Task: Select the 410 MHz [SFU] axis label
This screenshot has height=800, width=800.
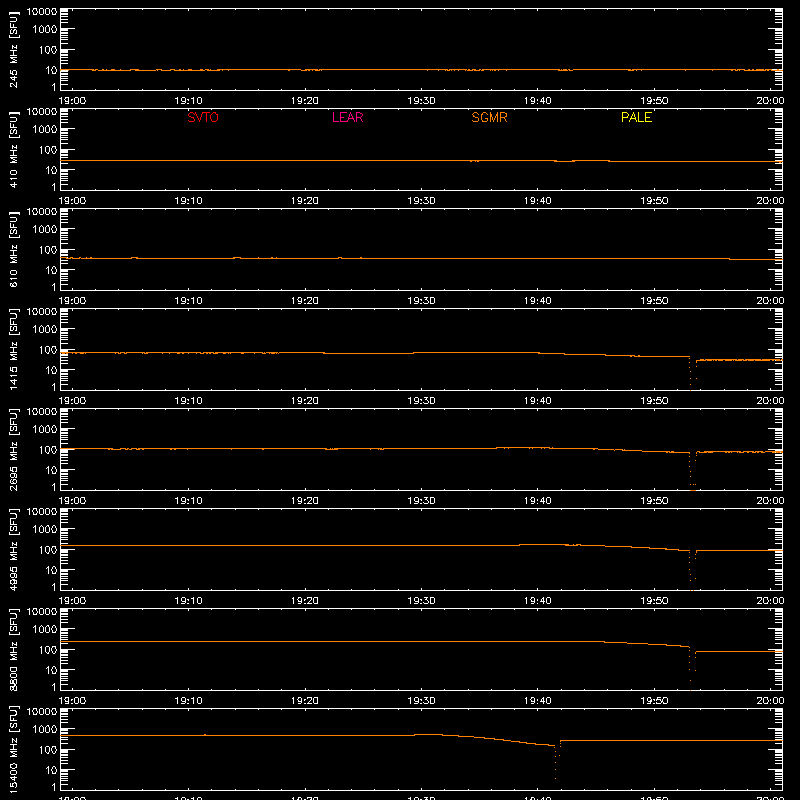Action: [13, 149]
